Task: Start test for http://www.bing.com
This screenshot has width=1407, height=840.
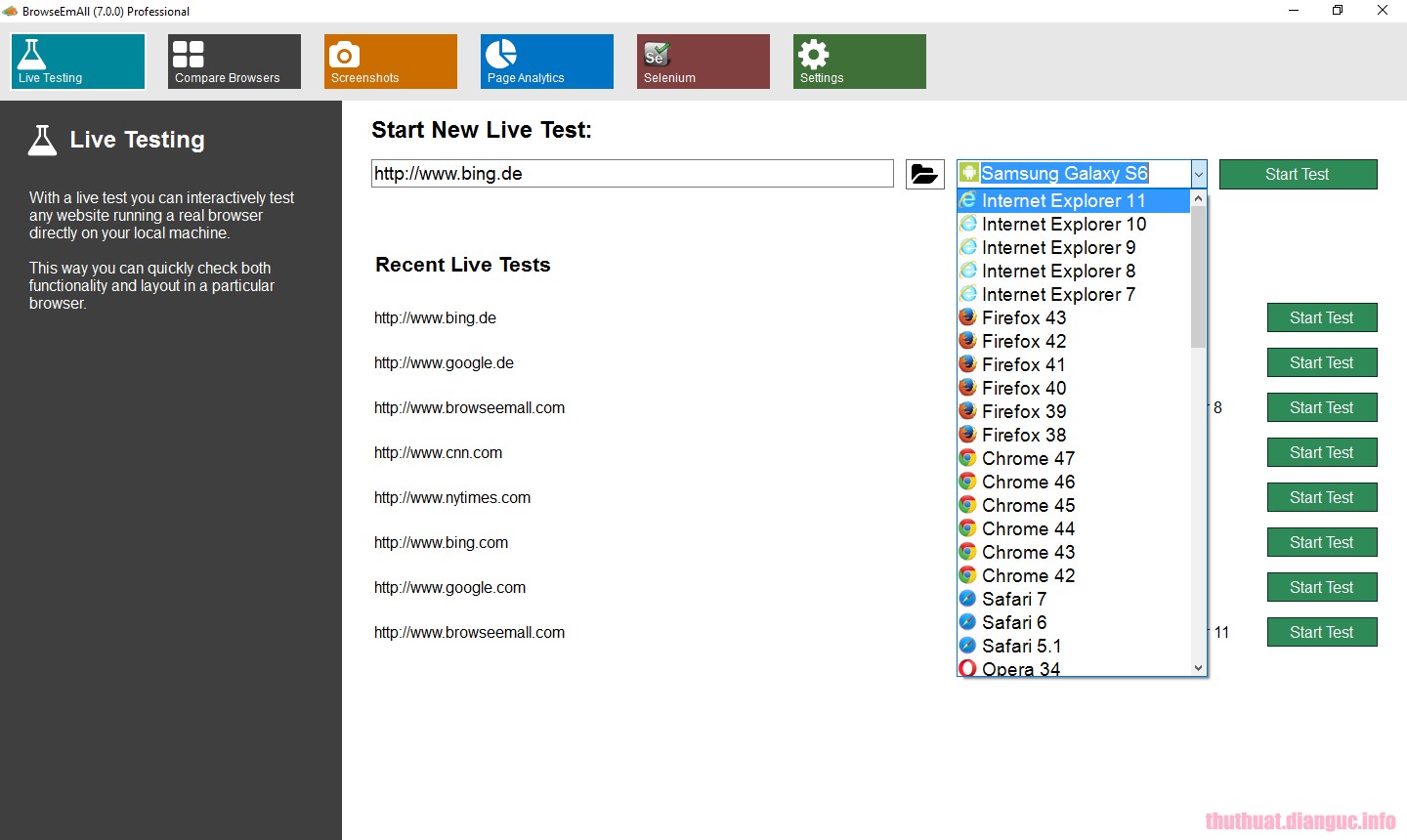Action: click(x=1322, y=542)
